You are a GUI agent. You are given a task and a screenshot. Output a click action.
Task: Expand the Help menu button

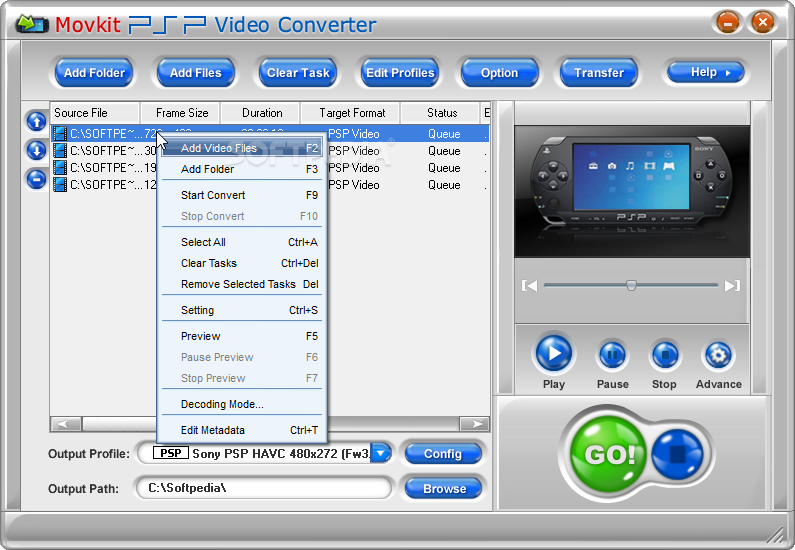[705, 72]
